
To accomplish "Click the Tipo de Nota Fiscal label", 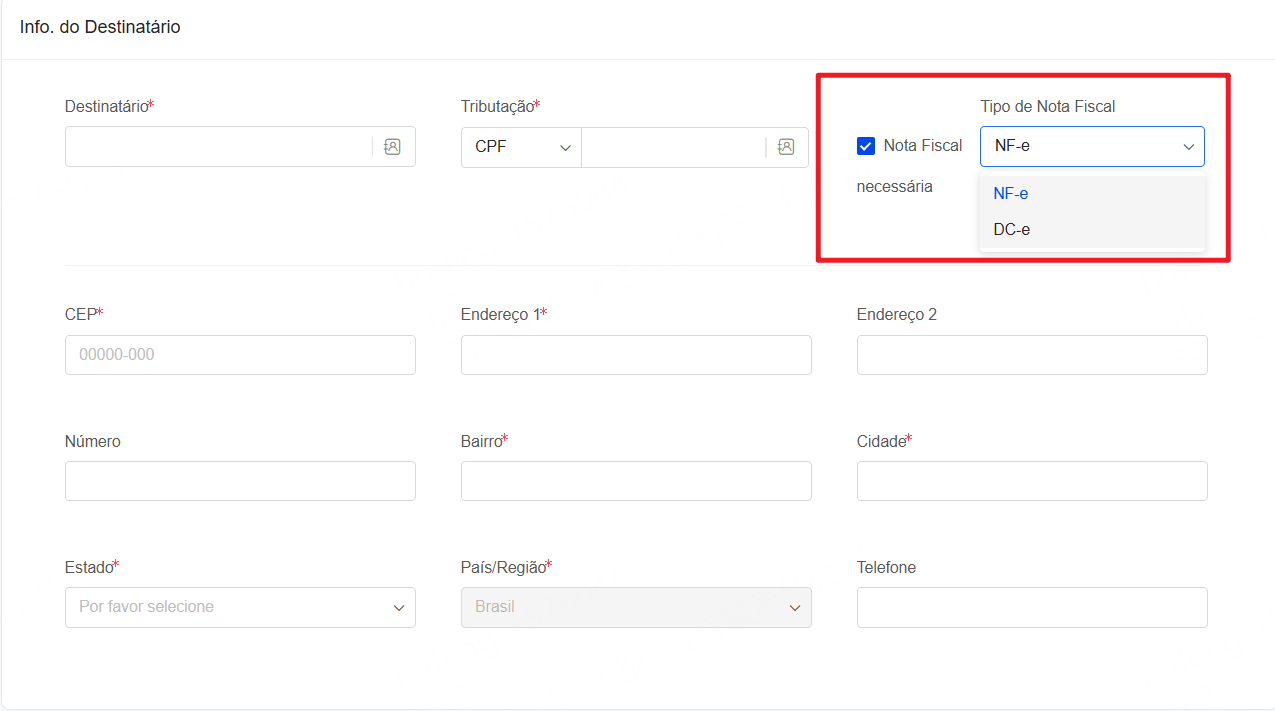I will click(x=1047, y=106).
